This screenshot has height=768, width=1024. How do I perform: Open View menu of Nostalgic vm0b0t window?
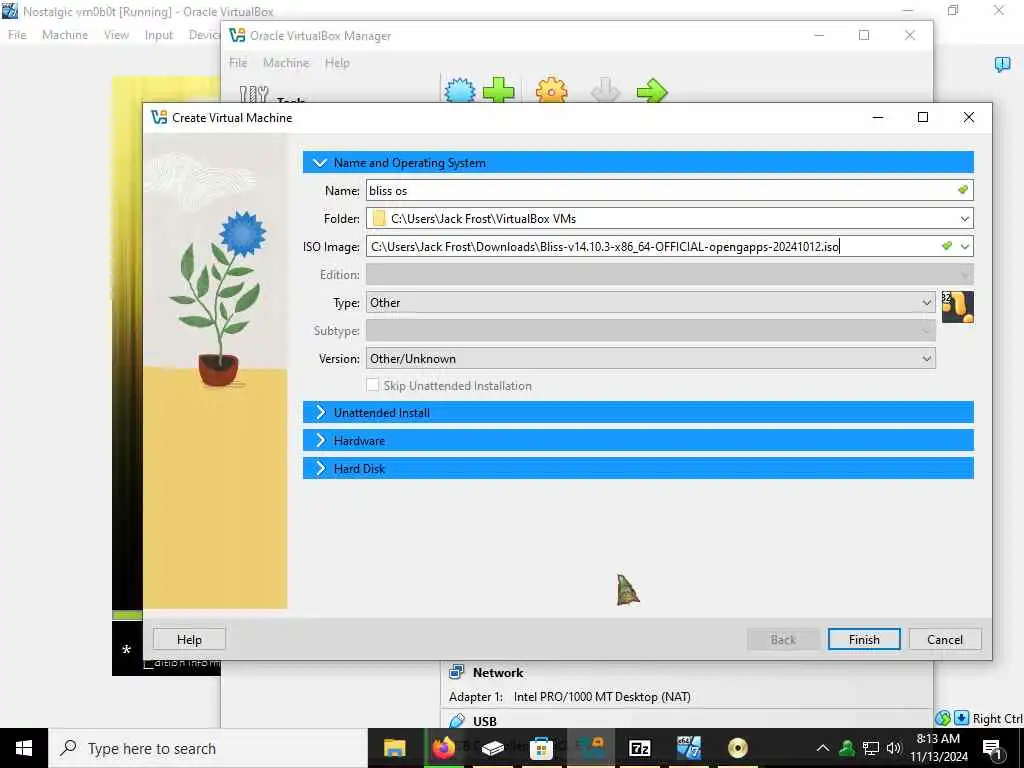tap(116, 35)
